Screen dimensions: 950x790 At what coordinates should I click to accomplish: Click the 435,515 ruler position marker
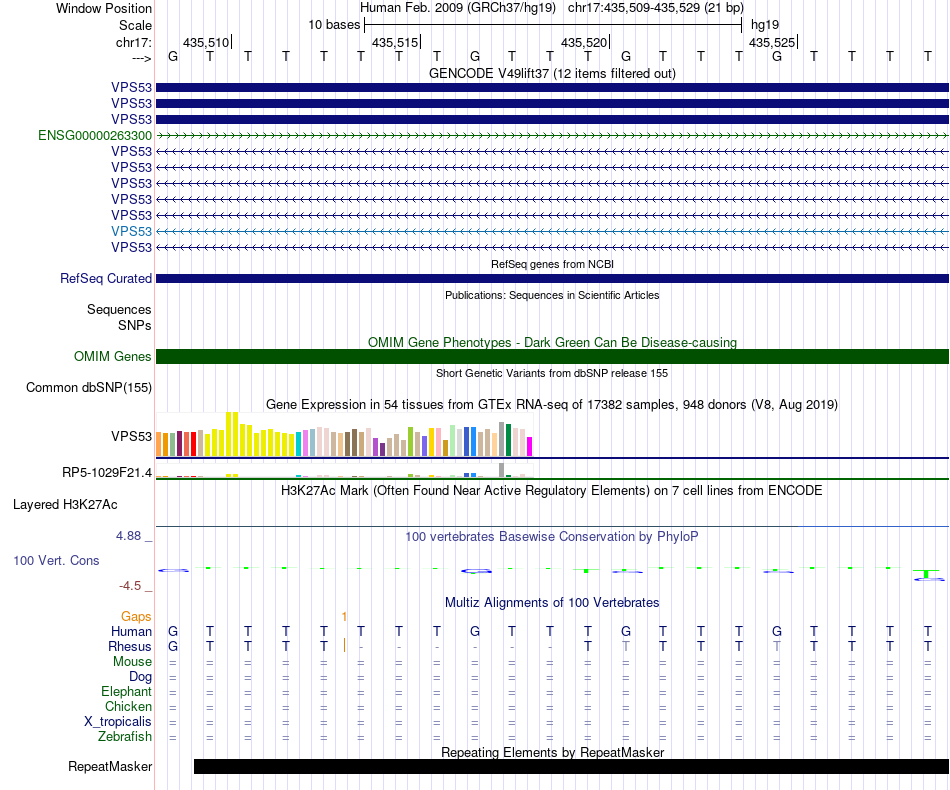click(396, 42)
